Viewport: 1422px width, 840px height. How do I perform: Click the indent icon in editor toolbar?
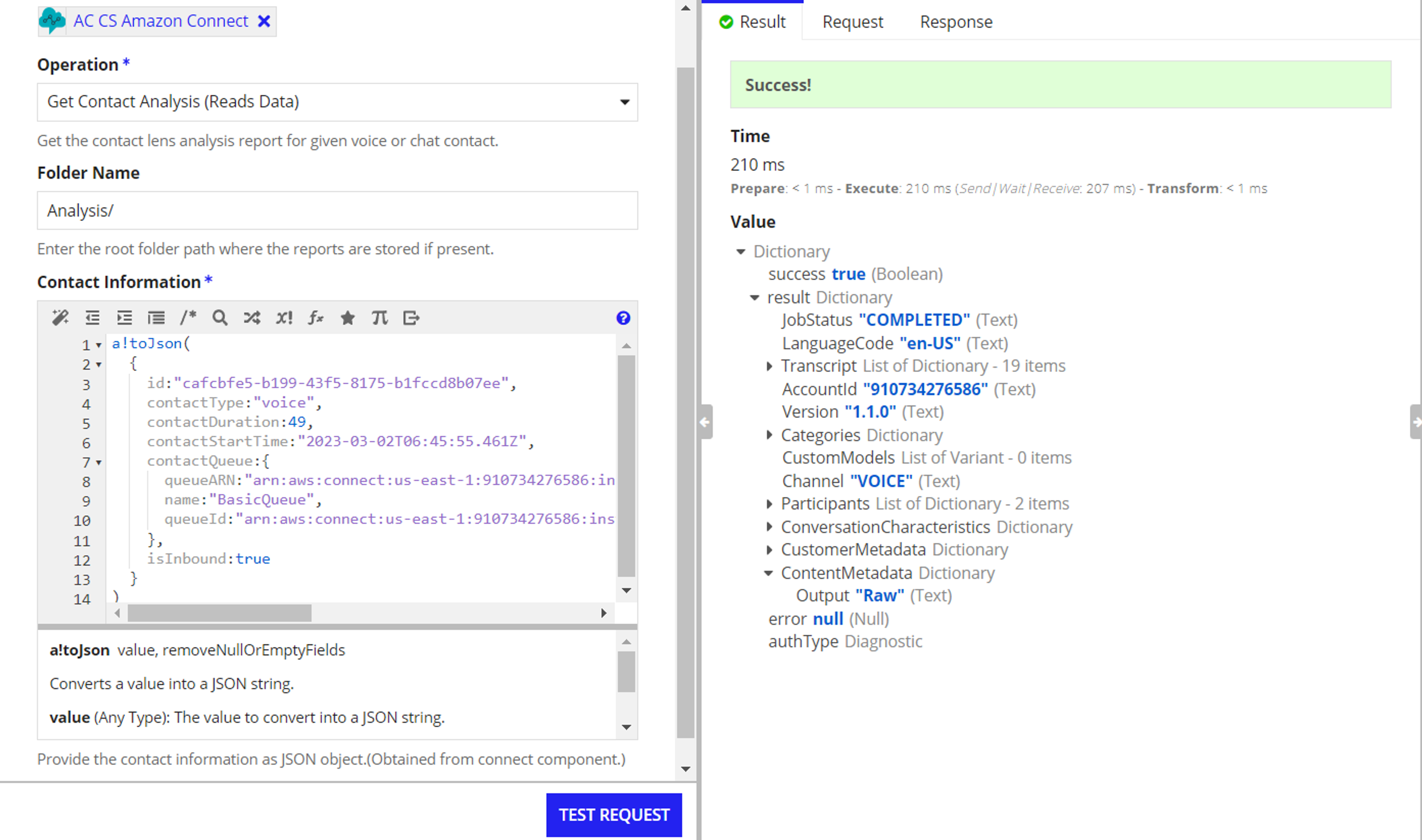pyautogui.click(x=124, y=318)
